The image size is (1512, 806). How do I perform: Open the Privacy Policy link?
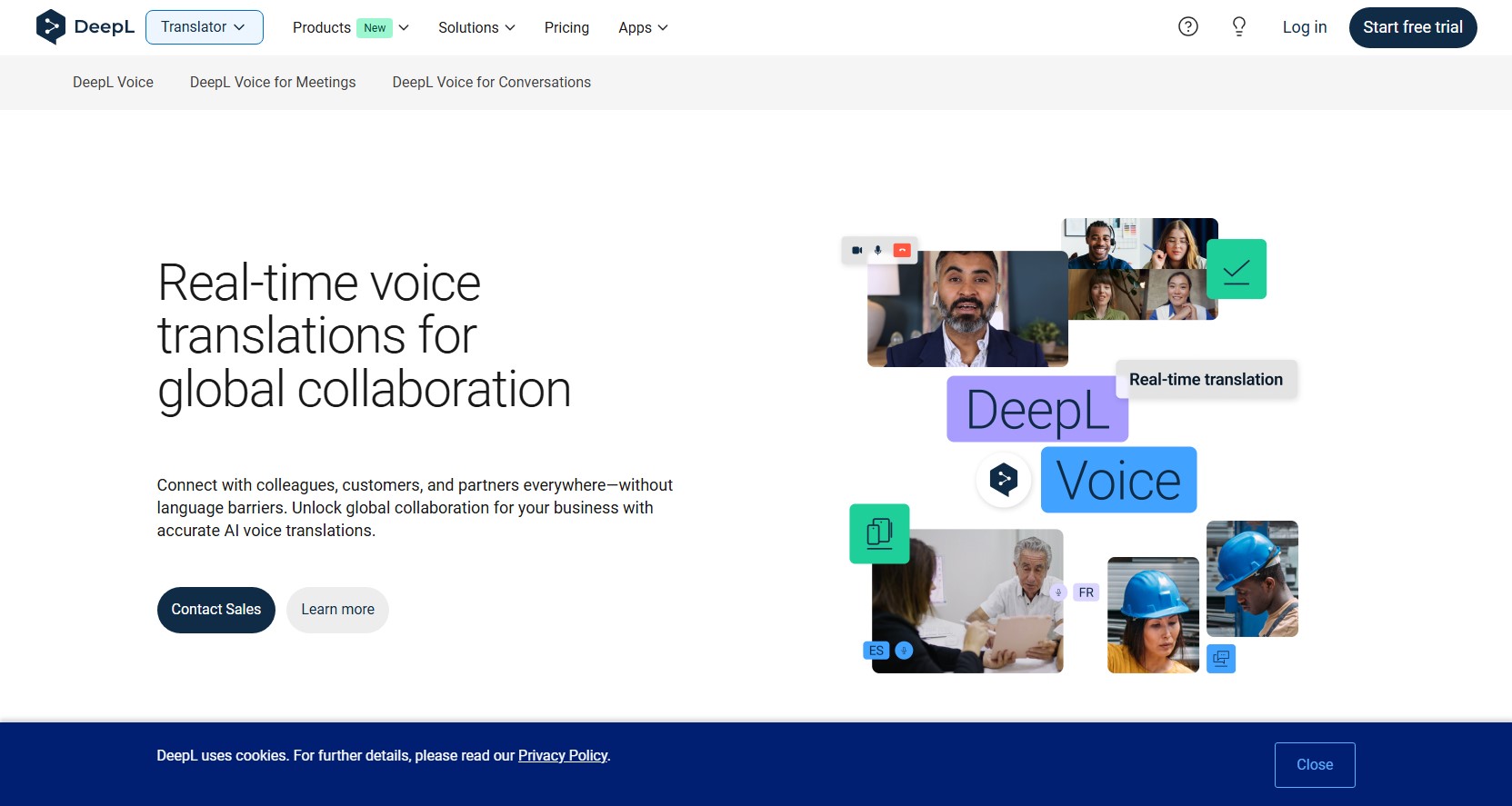click(563, 756)
